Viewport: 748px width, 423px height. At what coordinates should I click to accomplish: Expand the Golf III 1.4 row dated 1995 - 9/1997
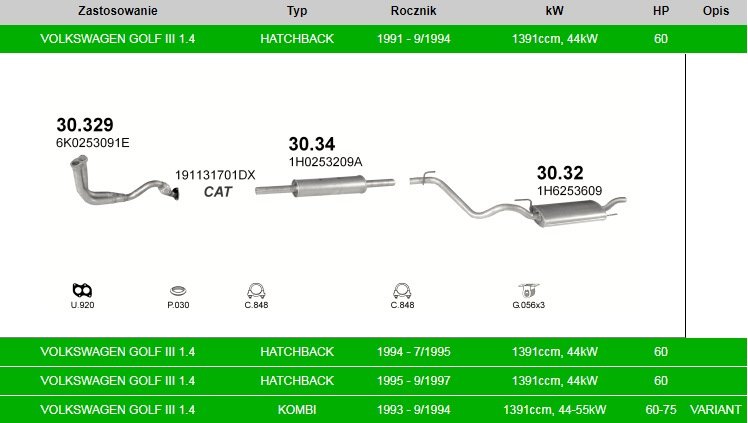(x=374, y=381)
